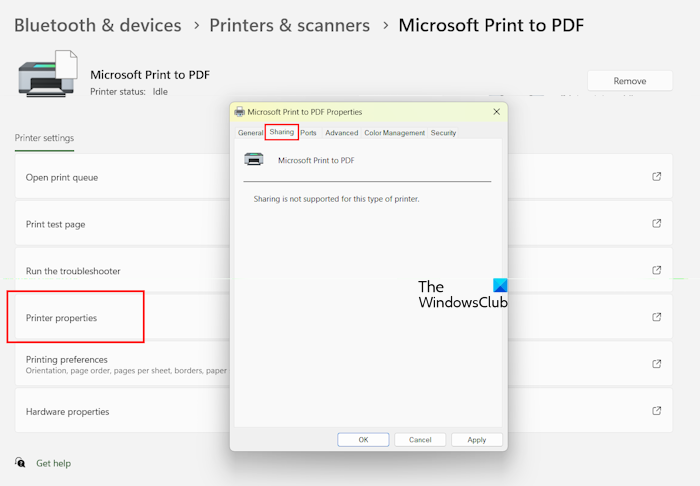The image size is (700, 486).
Task: Open the Color Management tab
Action: [395, 133]
